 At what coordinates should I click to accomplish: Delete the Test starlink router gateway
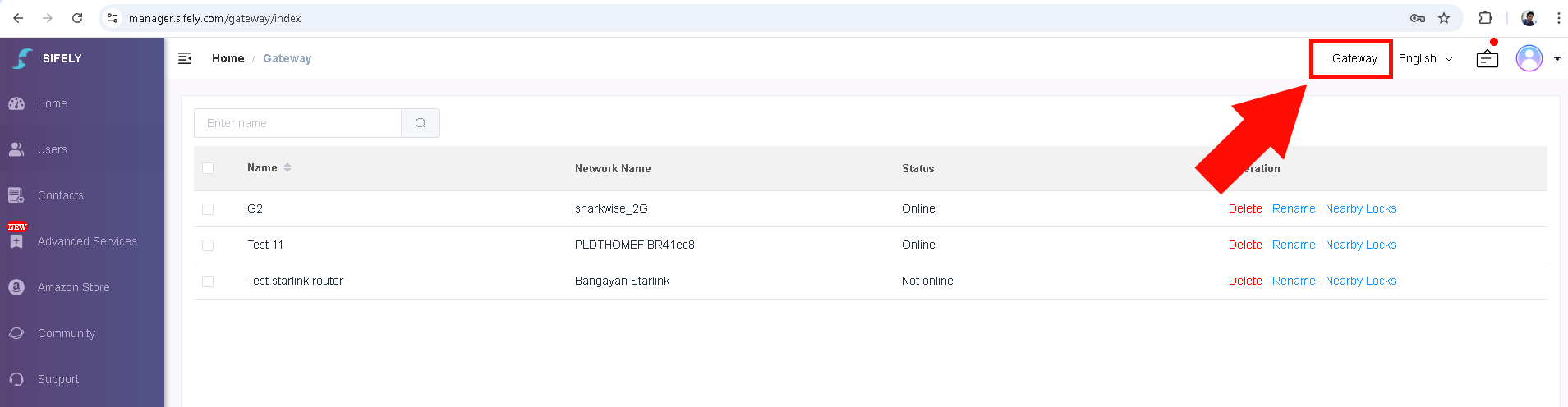click(1245, 281)
